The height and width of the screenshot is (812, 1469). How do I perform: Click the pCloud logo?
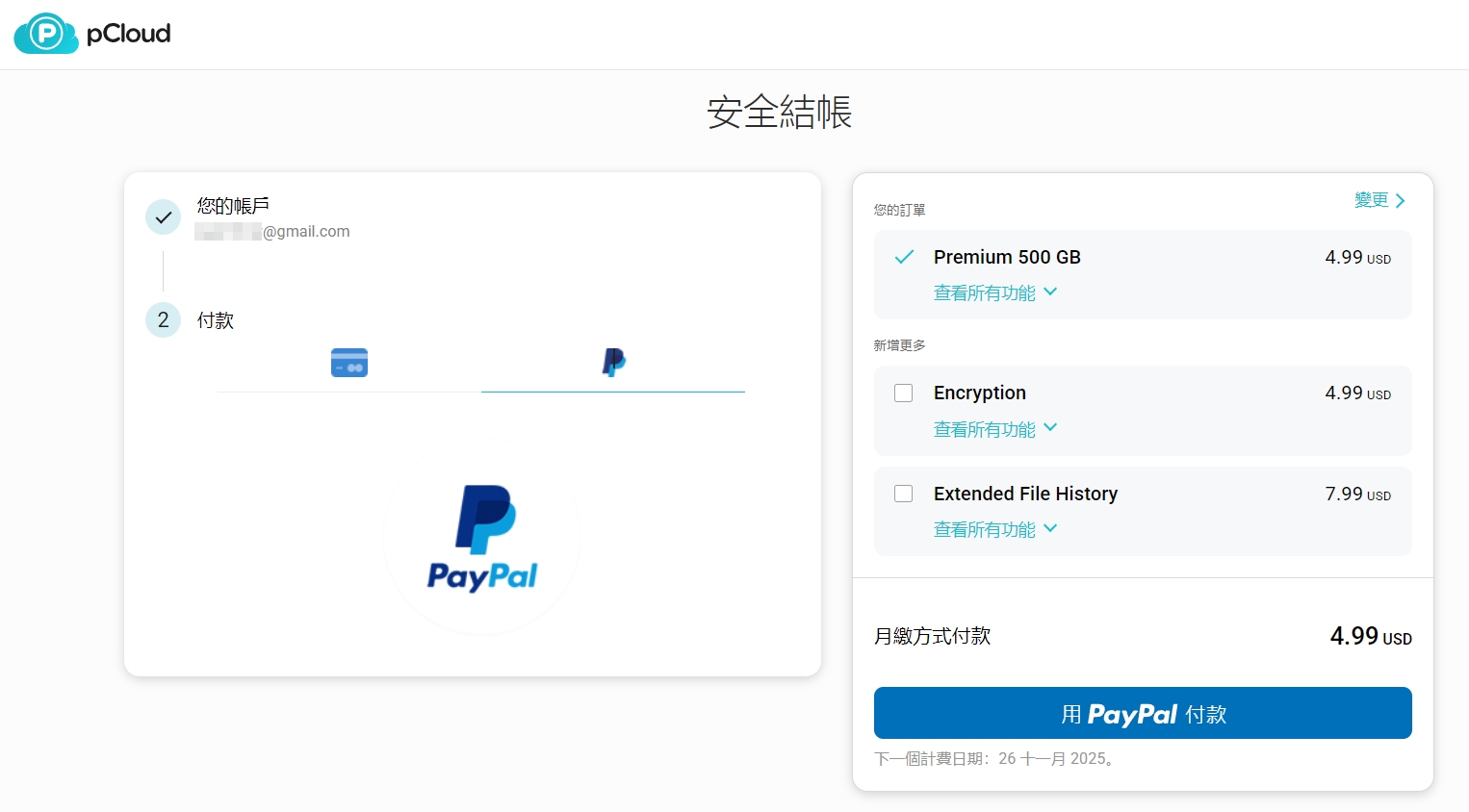coord(91,34)
